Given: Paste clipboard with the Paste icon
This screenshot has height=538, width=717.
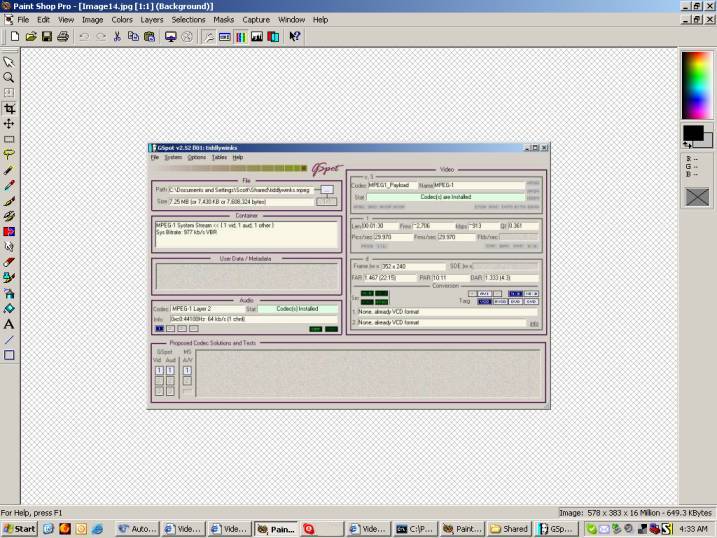Looking at the screenshot, I should click(x=150, y=37).
